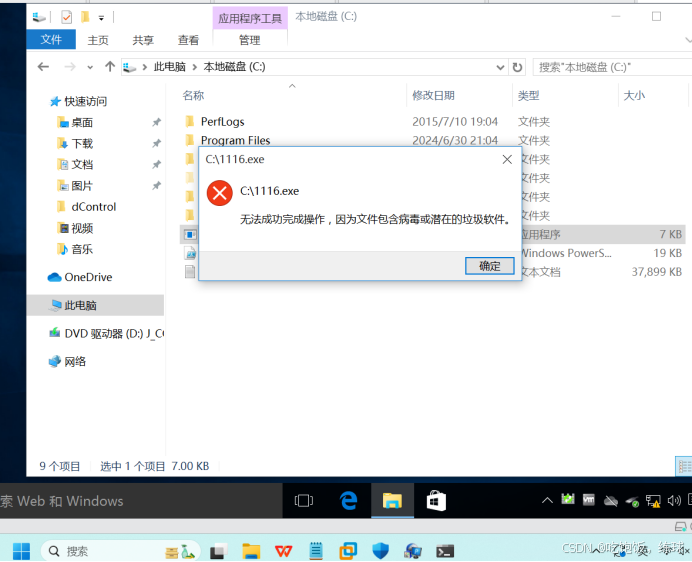Select DVD 驱动器 (D:) in navigation pane
692x562 pixels.
114,334
